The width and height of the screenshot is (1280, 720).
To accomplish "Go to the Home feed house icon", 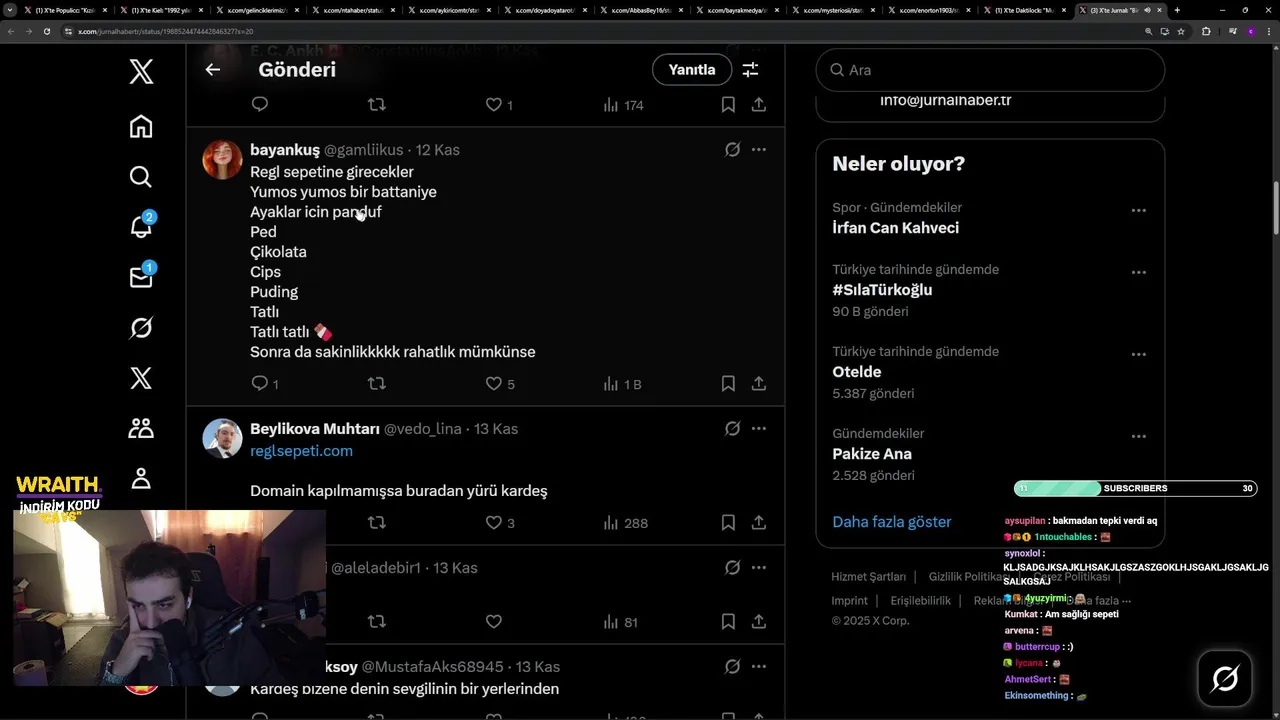I will 141,126.
